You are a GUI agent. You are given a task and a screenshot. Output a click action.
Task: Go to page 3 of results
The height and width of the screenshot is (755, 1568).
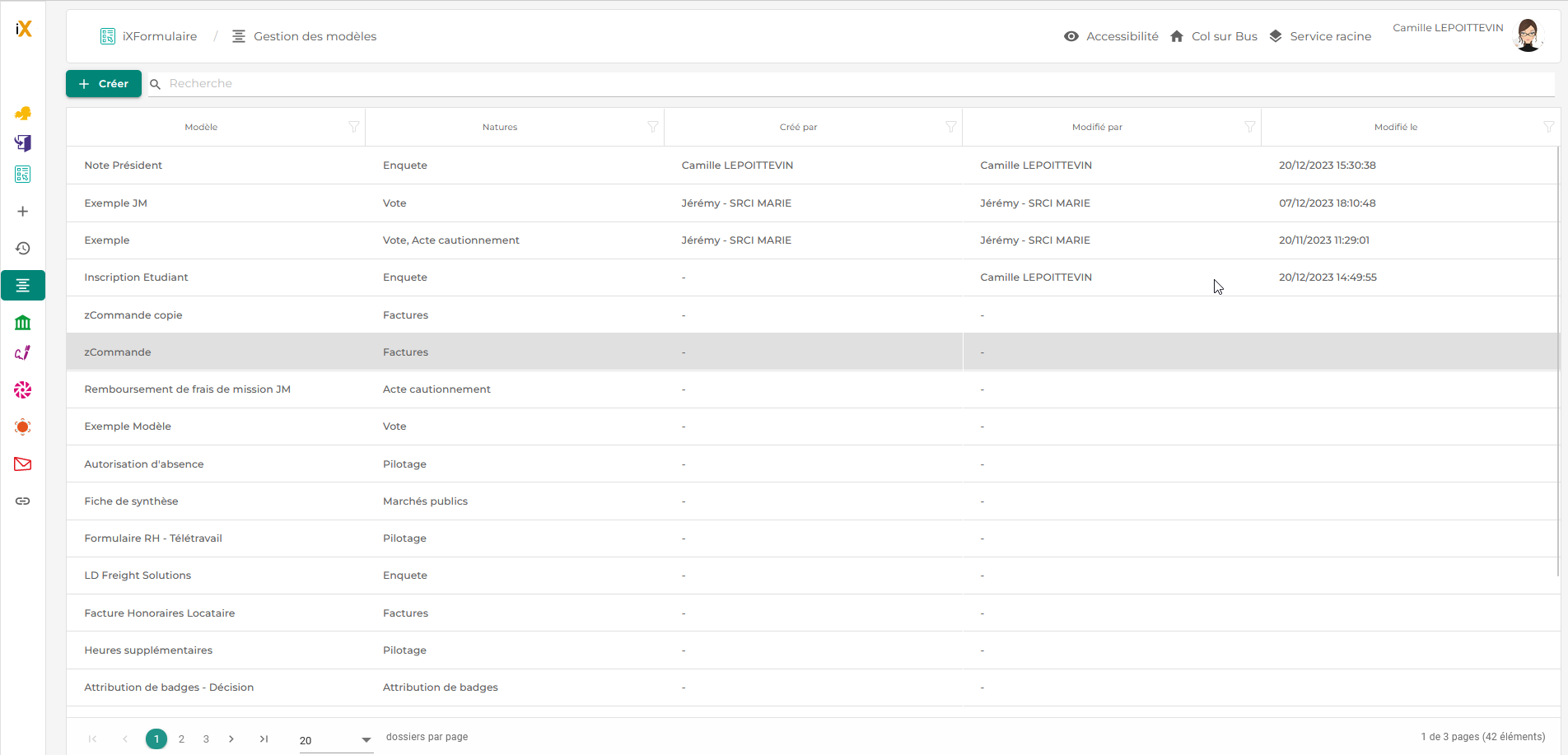pyautogui.click(x=206, y=739)
